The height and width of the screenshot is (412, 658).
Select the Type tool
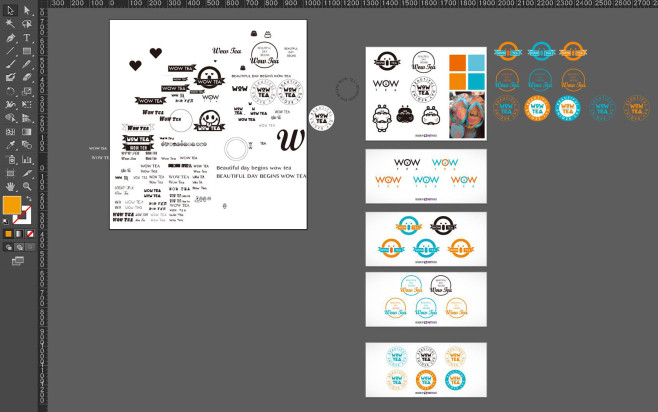point(27,37)
